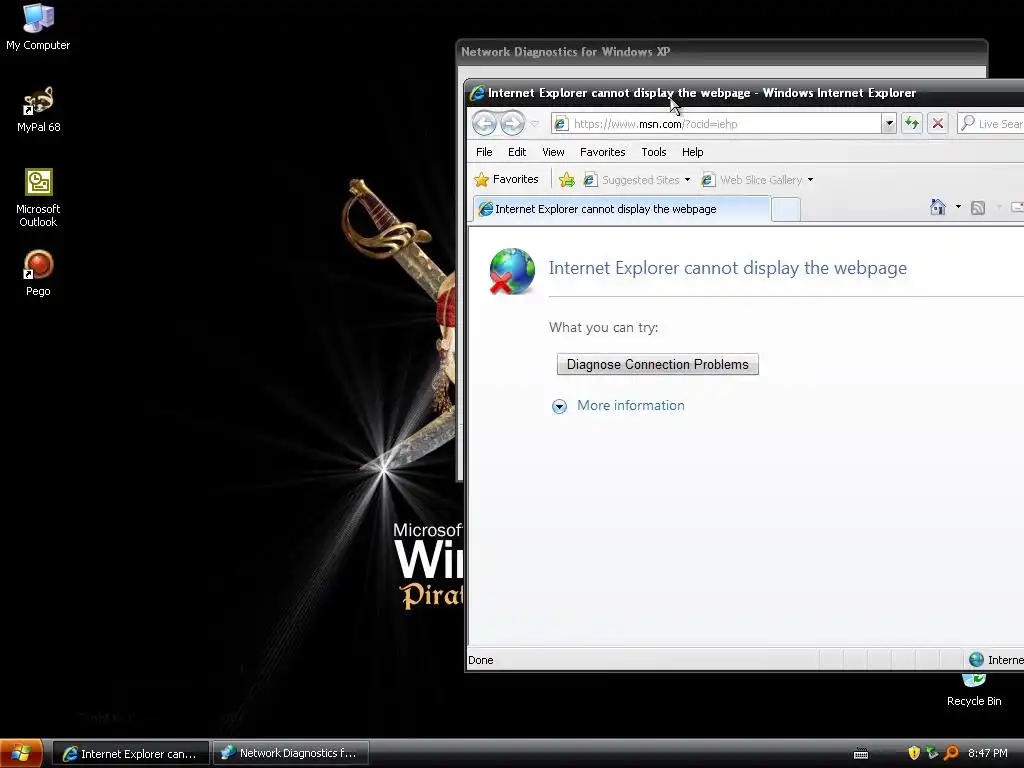This screenshot has width=1024, height=768.
Task: Open the Edit menu
Action: coord(517,152)
